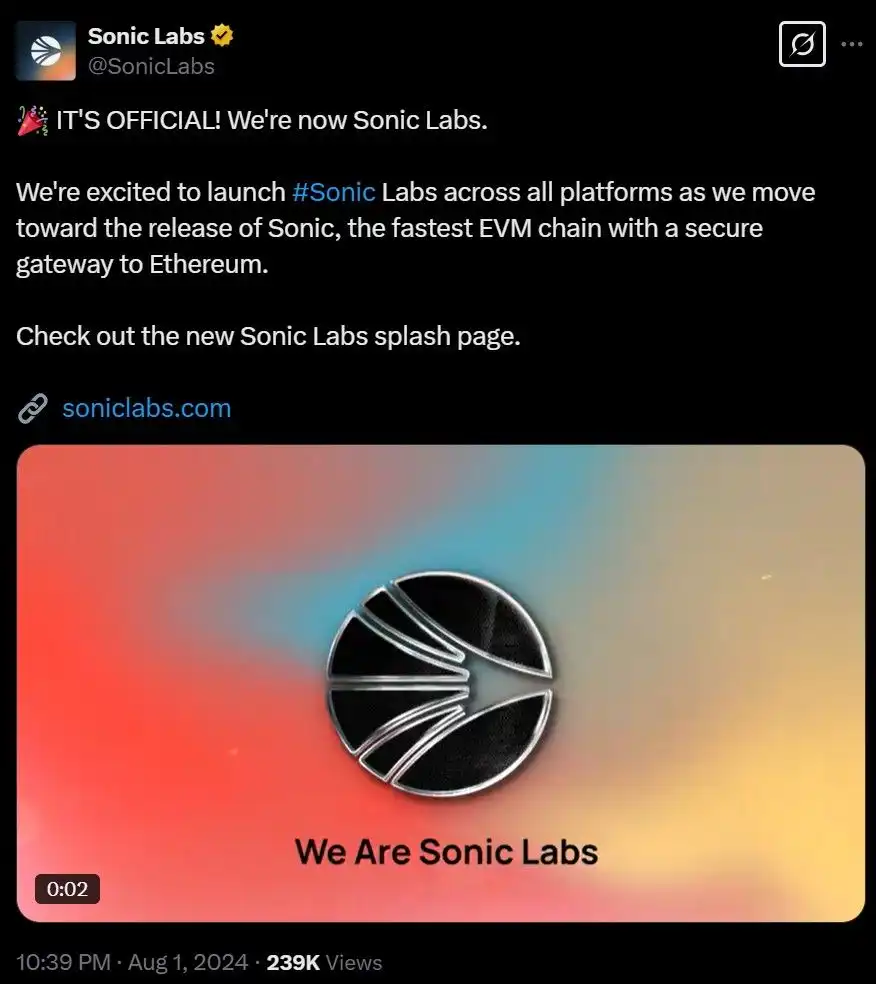Click the link chain icon beside soniclabs.com
Screen dimensions: 876x984
[32, 408]
